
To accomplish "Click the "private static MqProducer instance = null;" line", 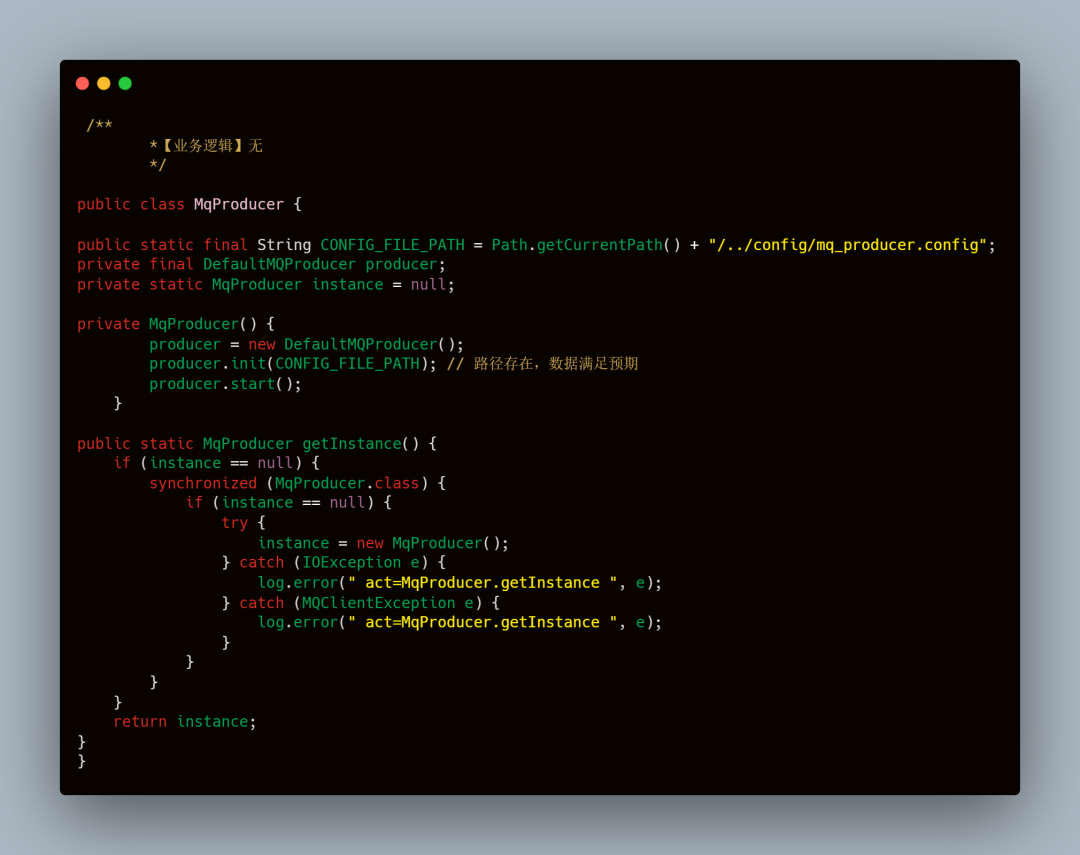I will (266, 285).
